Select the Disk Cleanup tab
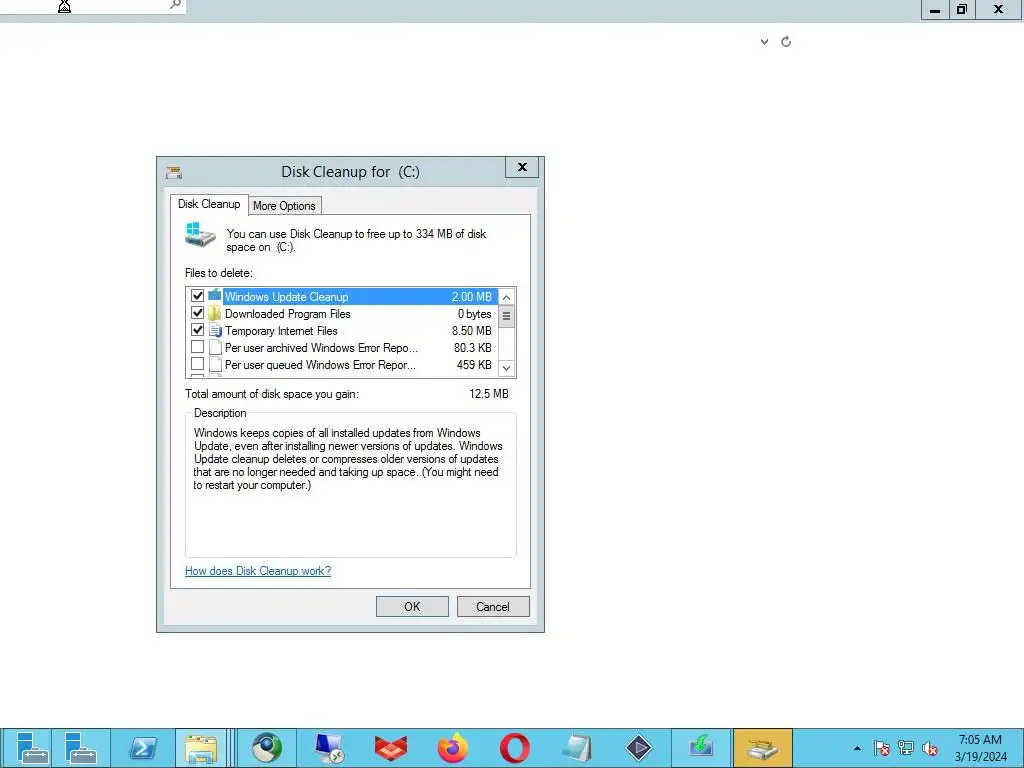1024x768 pixels. tap(209, 204)
